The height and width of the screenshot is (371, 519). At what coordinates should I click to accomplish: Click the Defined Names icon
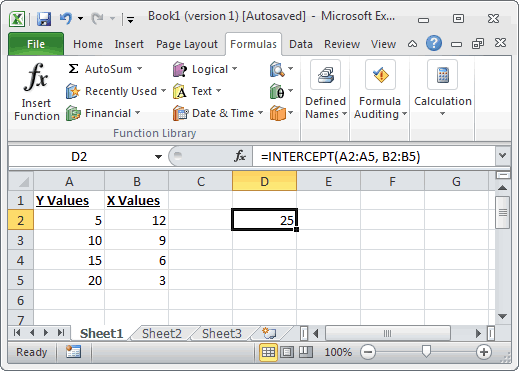325,75
